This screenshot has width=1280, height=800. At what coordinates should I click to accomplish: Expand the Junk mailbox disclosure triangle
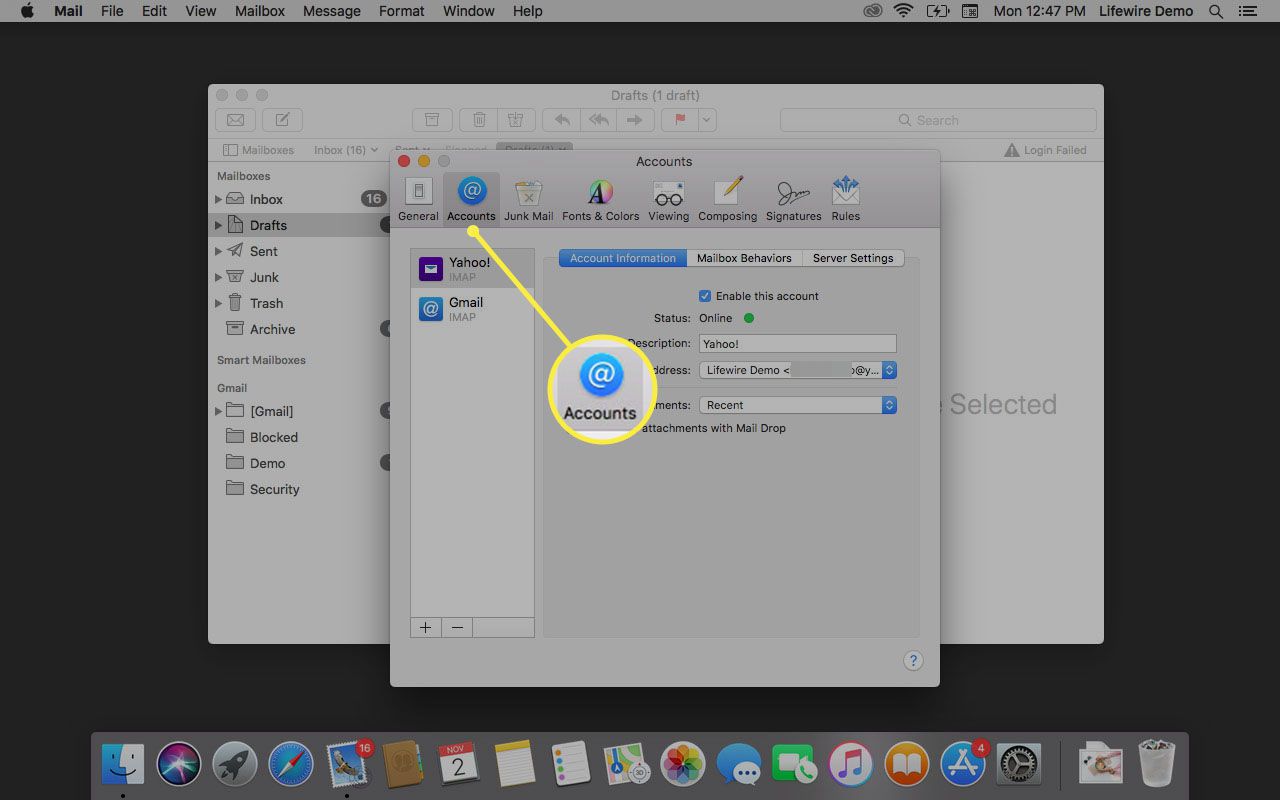coord(218,277)
